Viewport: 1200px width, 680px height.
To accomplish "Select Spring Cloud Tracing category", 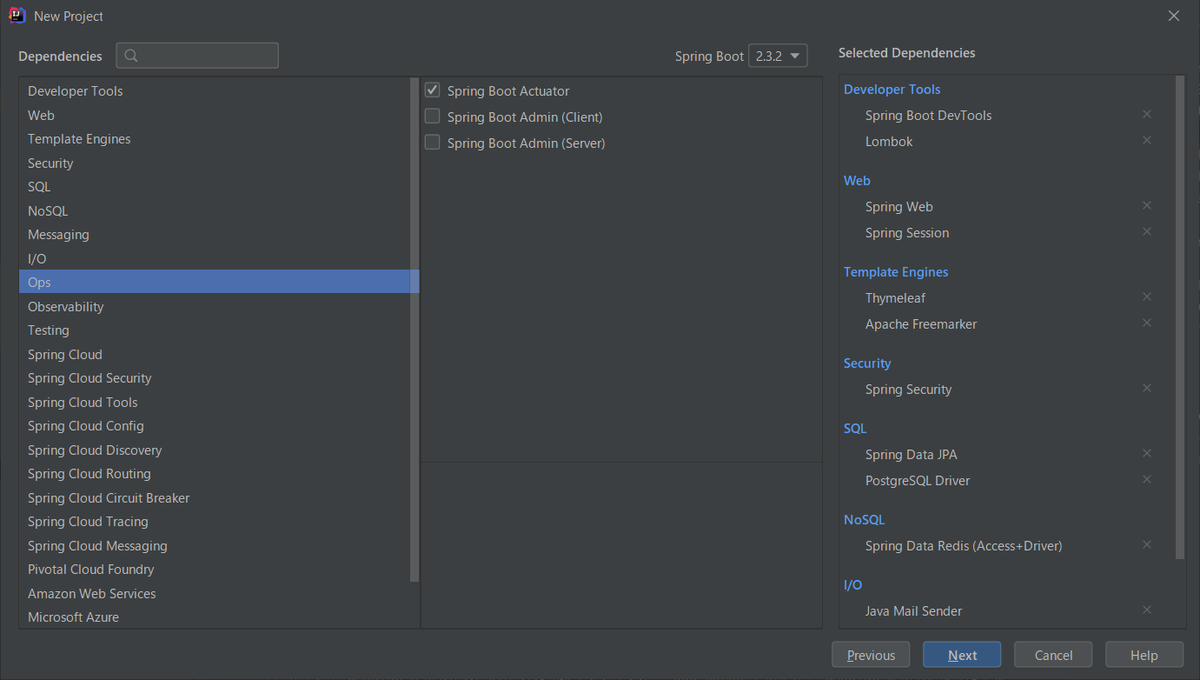I will [x=214, y=522].
